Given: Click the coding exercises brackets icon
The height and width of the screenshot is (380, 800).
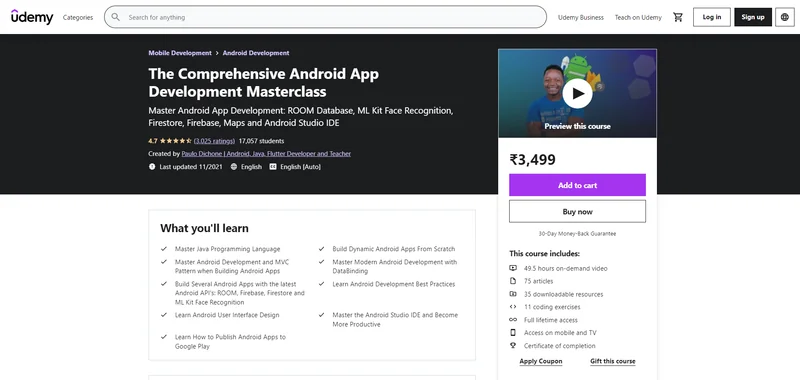Looking at the screenshot, I should coord(513,307).
